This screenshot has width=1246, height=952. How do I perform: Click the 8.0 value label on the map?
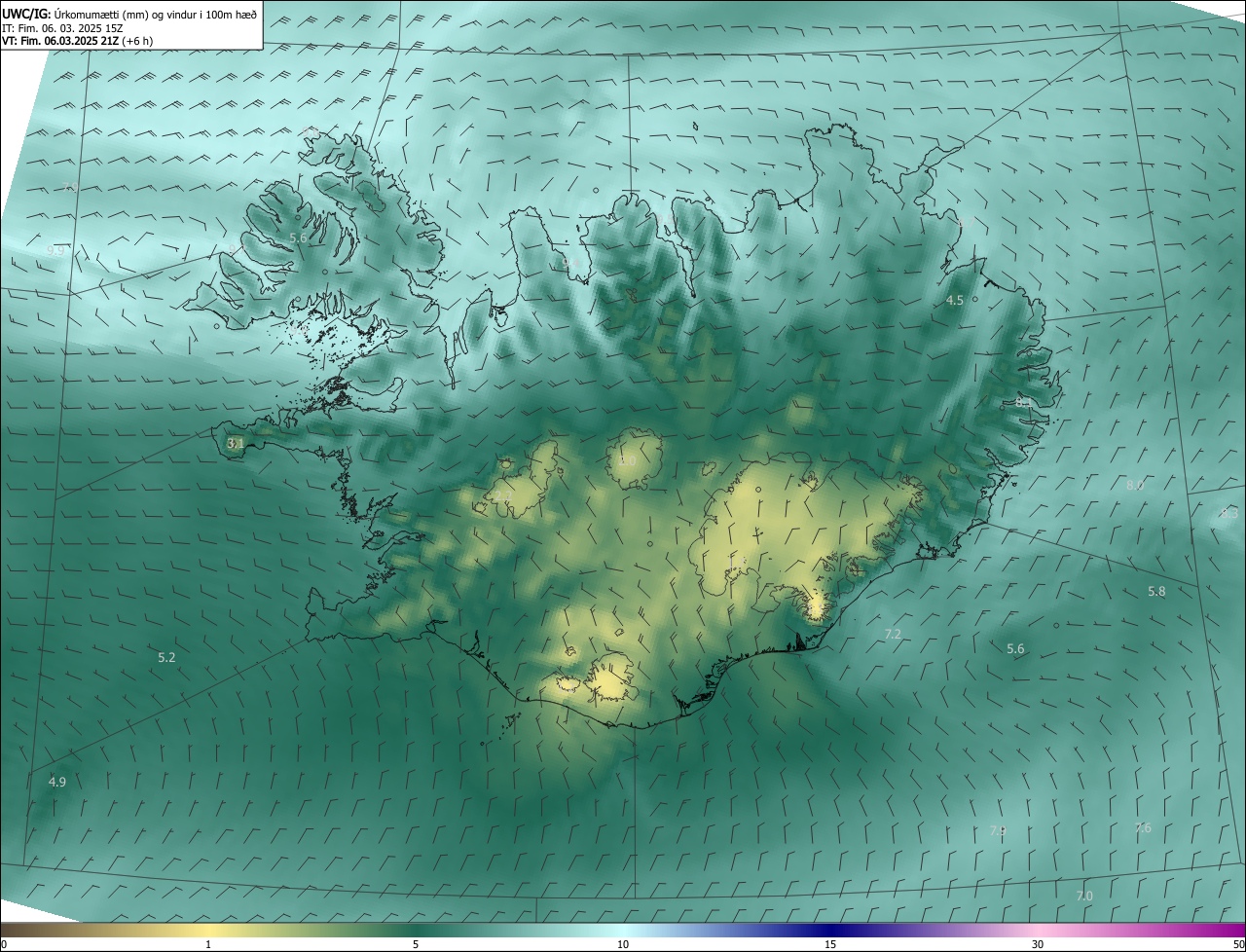(x=1135, y=486)
